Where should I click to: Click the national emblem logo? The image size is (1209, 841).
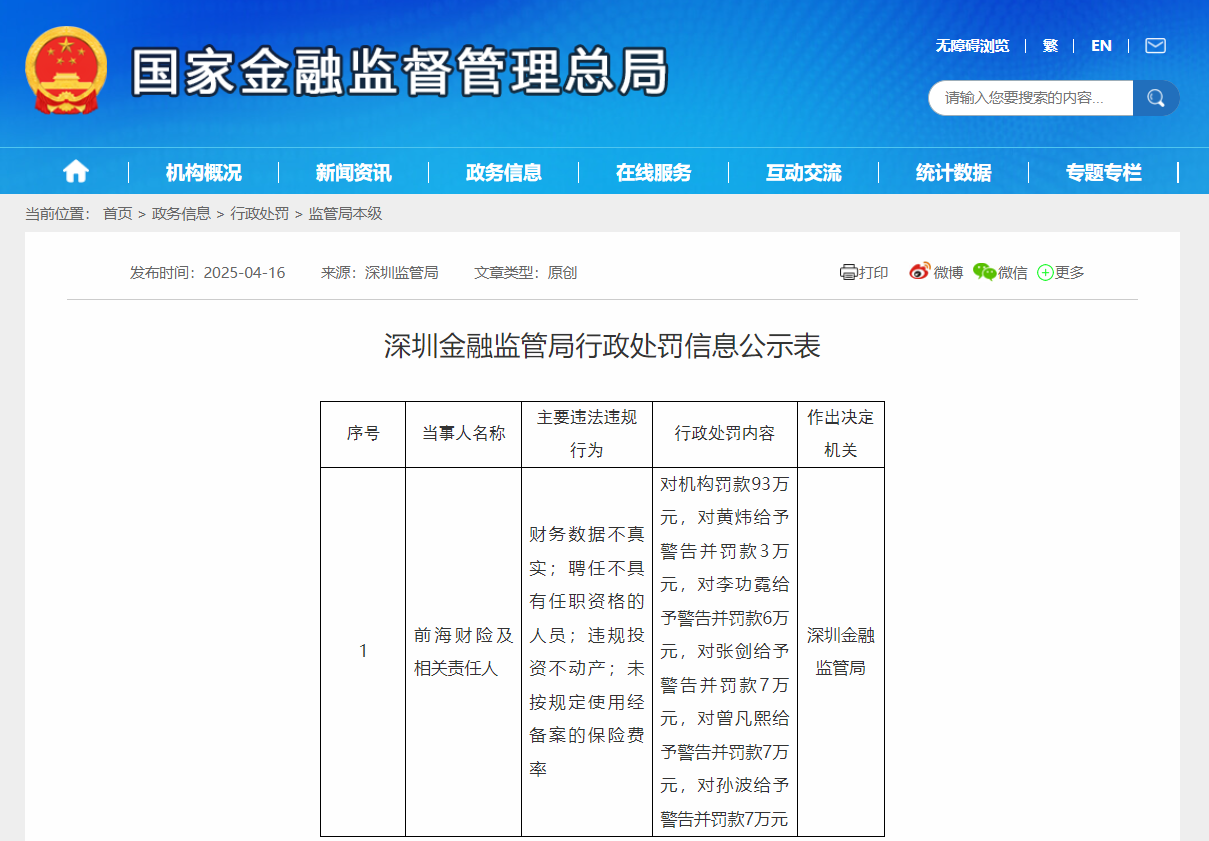66,71
